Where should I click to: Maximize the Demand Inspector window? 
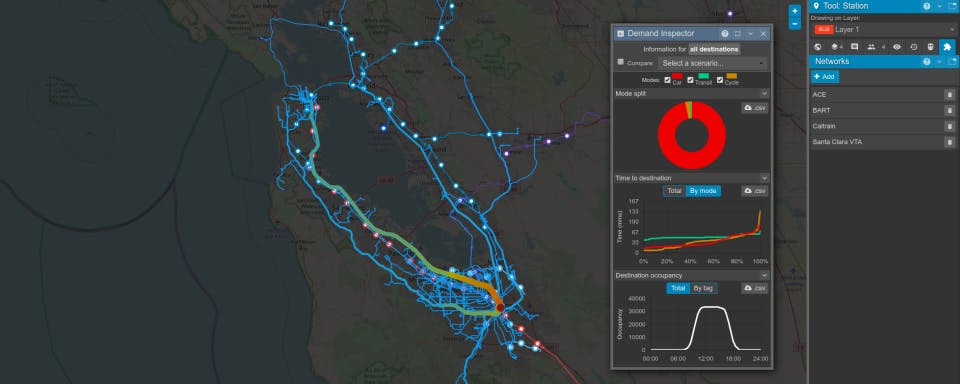click(x=738, y=34)
